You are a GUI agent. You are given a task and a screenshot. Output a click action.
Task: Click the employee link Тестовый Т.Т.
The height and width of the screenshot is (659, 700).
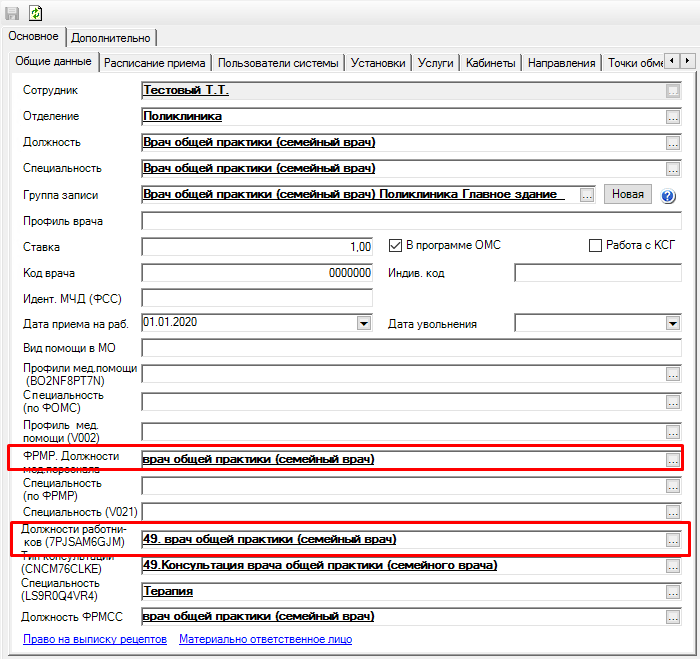[186, 90]
